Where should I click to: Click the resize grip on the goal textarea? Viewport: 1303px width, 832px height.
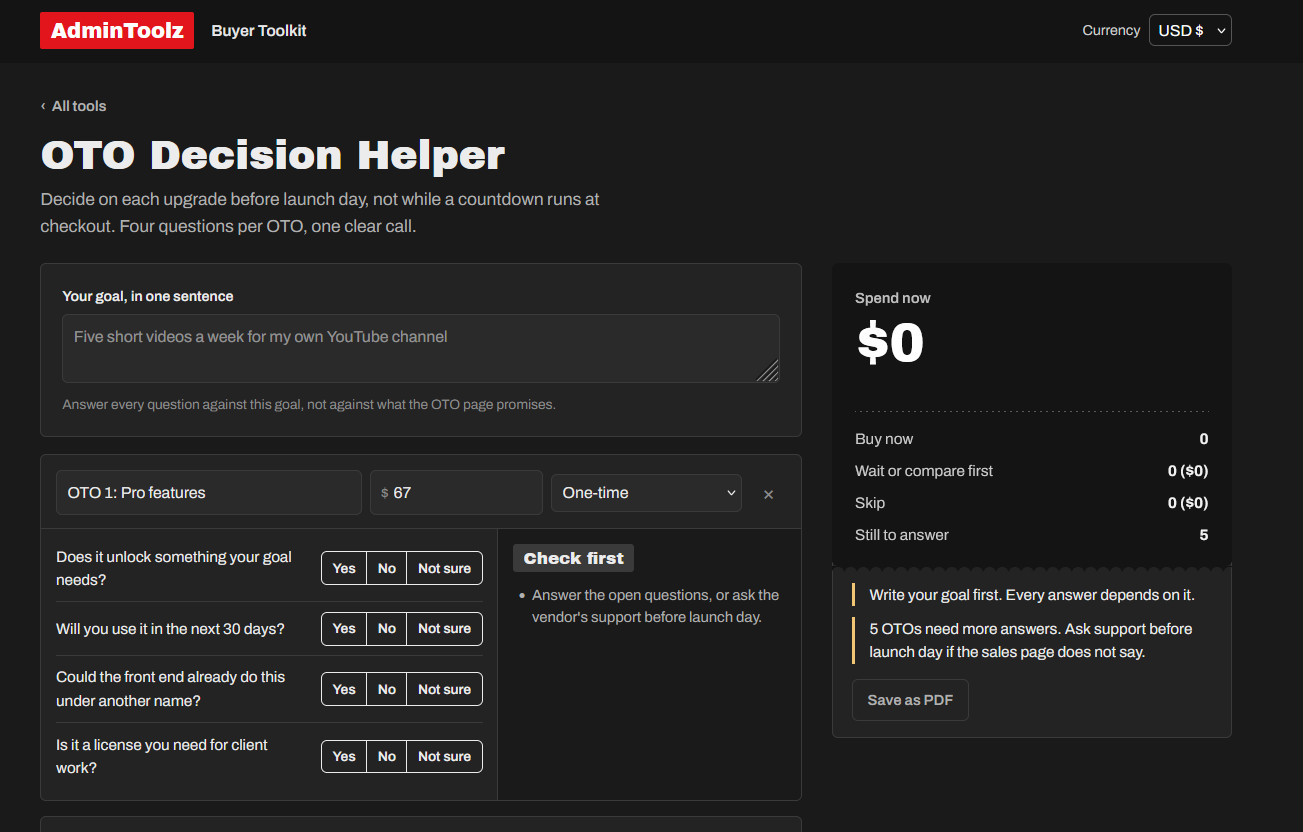[x=768, y=371]
